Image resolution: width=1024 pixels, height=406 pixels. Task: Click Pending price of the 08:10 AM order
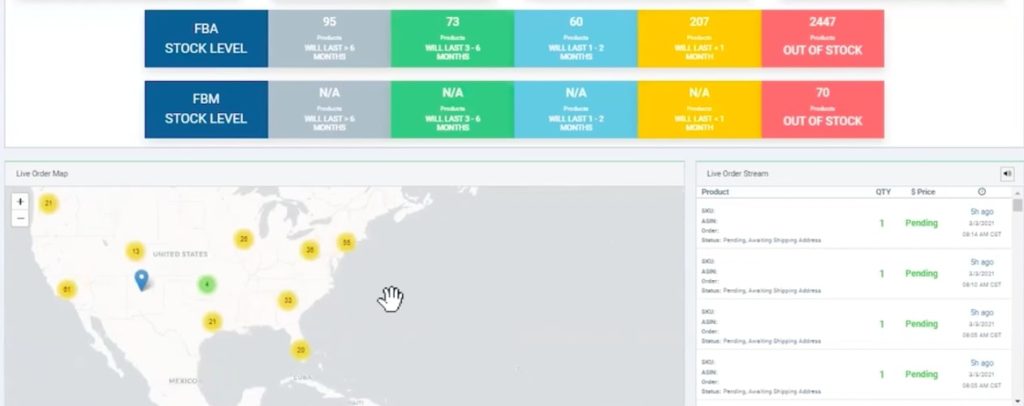pos(921,273)
